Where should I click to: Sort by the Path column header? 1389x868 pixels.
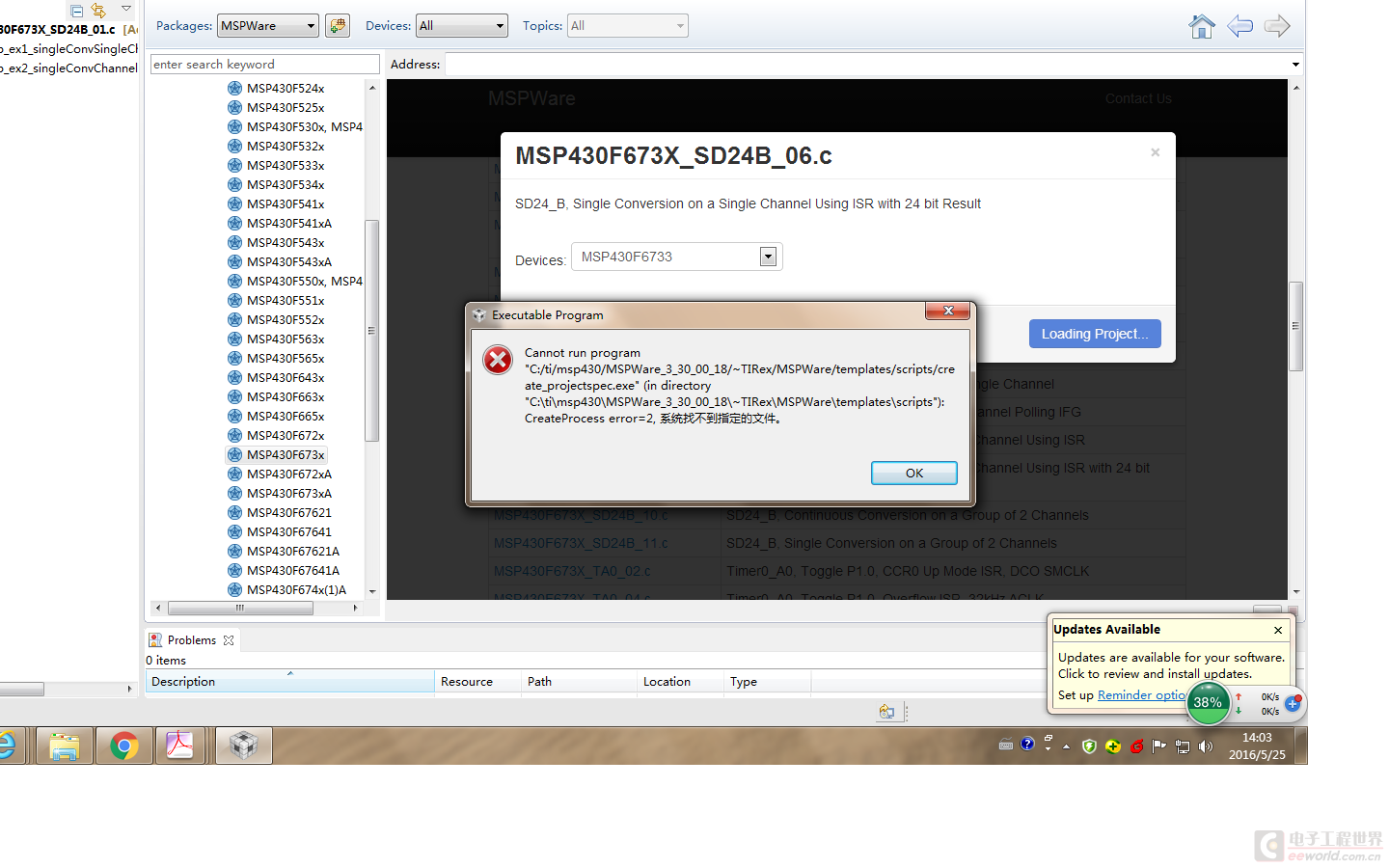point(579,681)
